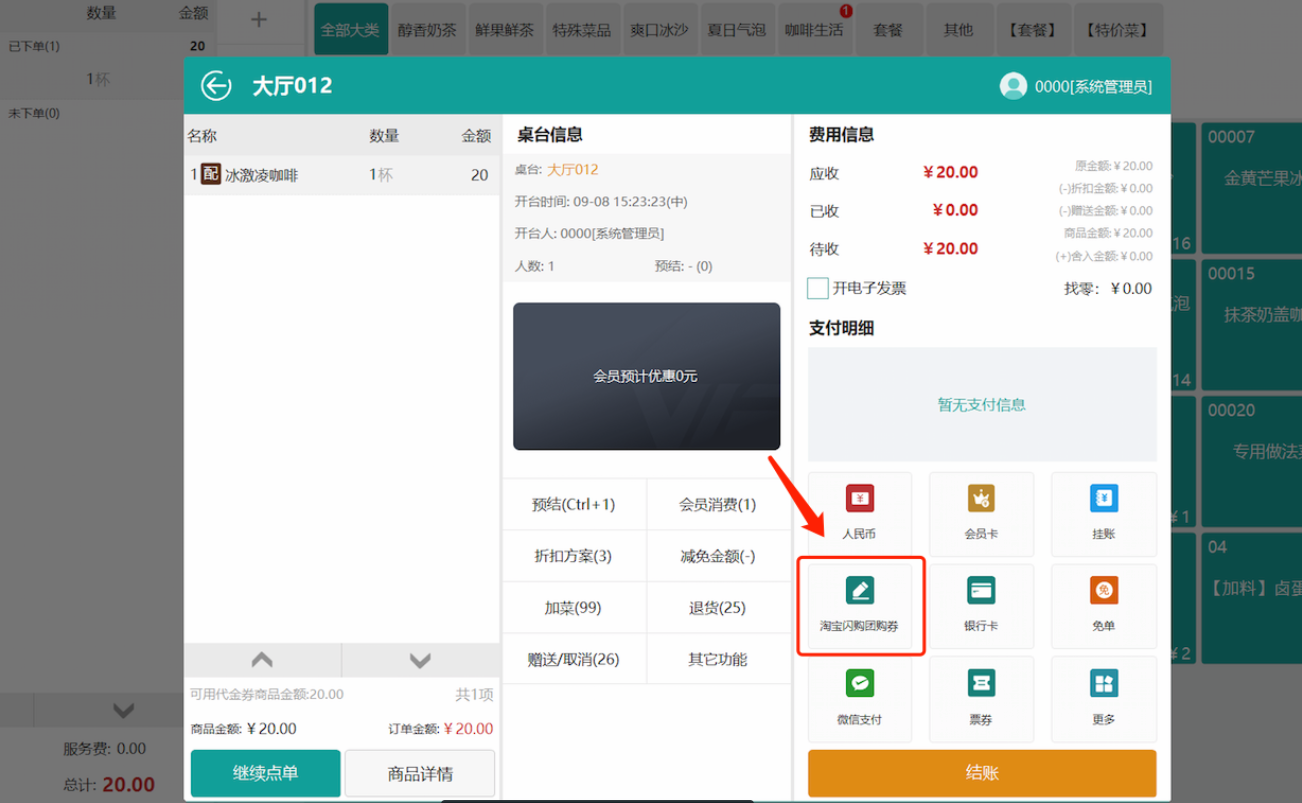The height and width of the screenshot is (803, 1302).
Task: Expand down arrow in background order panel
Action: [123, 710]
